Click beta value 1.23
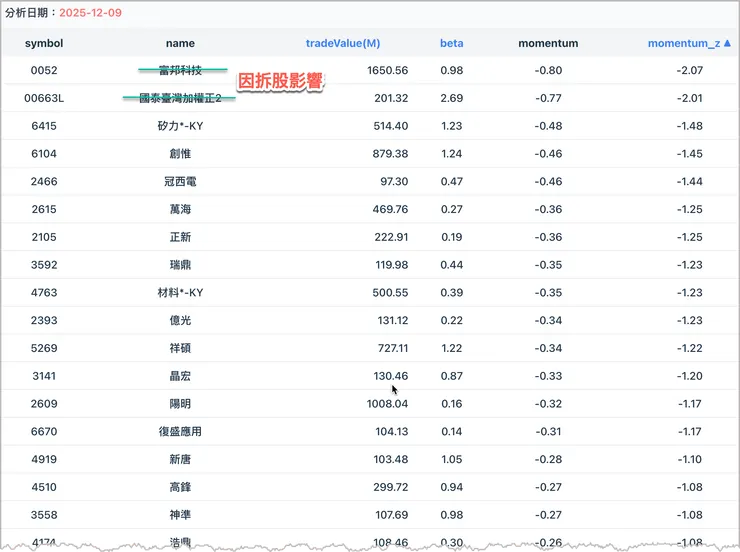 click(452, 126)
